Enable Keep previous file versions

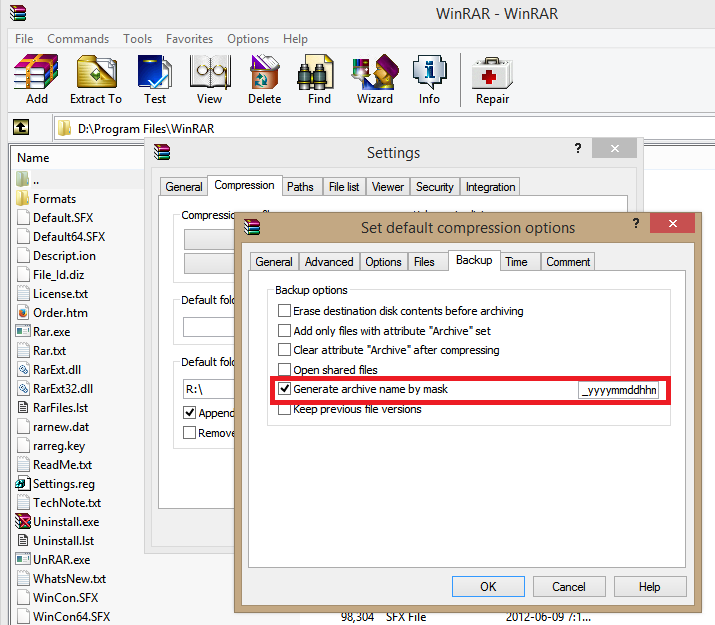tap(285, 409)
